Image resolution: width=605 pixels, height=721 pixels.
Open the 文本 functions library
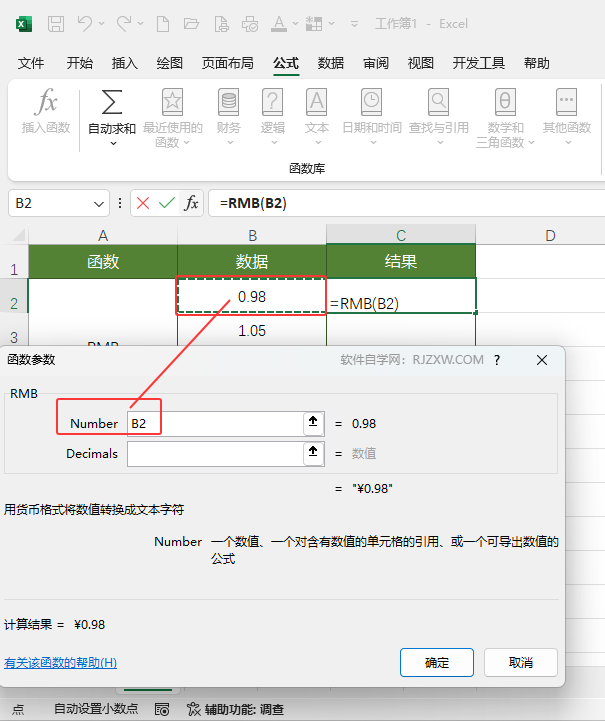click(317, 117)
